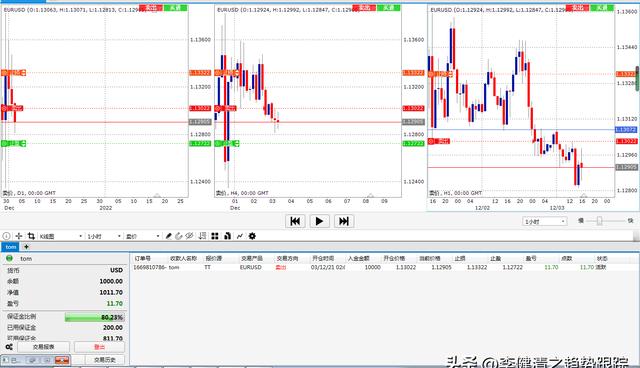Toggle the crossed-eye hide drawings icon

(x=189, y=236)
